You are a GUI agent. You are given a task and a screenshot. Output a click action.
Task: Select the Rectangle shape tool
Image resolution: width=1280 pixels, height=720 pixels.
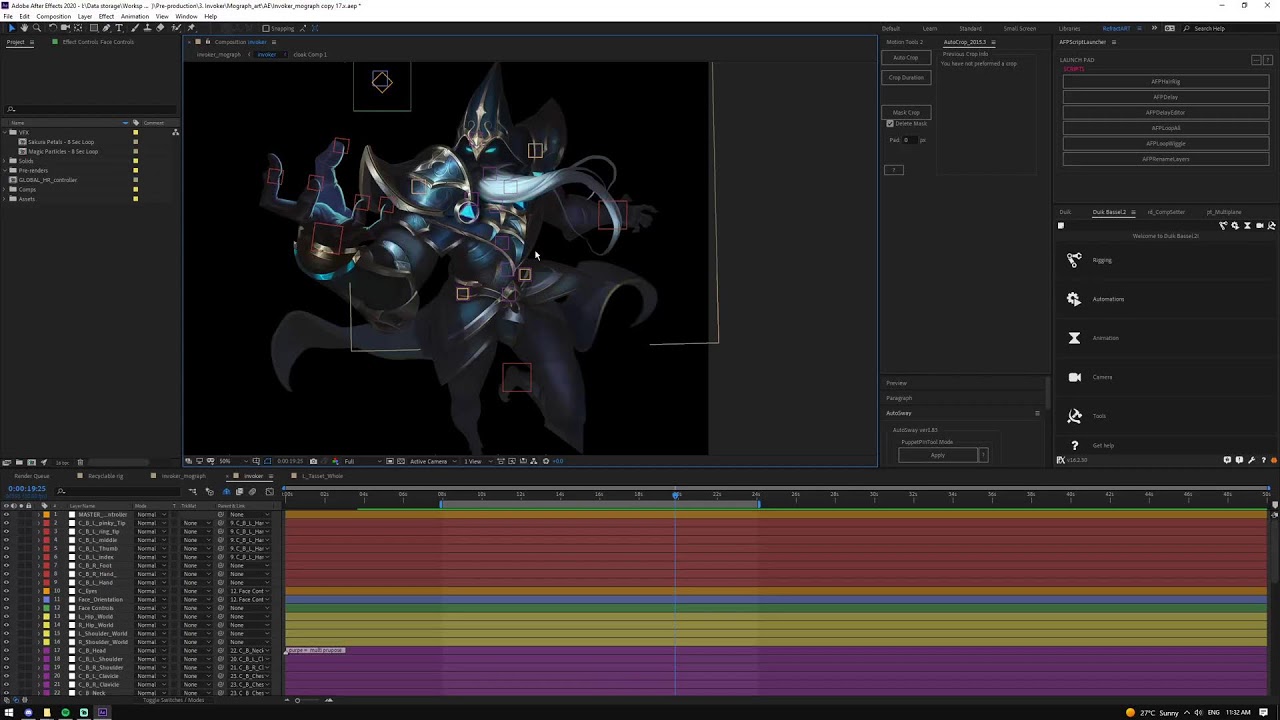[x=94, y=28]
